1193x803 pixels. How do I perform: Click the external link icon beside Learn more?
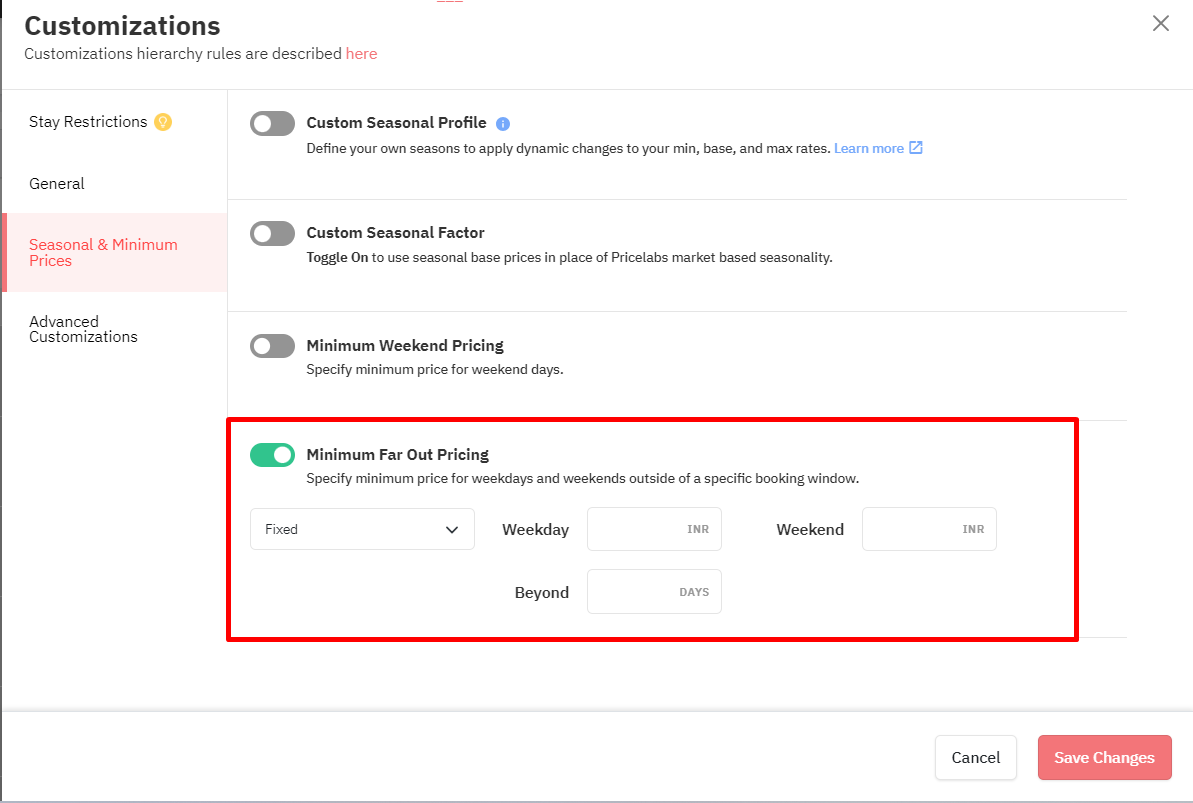pos(916,148)
